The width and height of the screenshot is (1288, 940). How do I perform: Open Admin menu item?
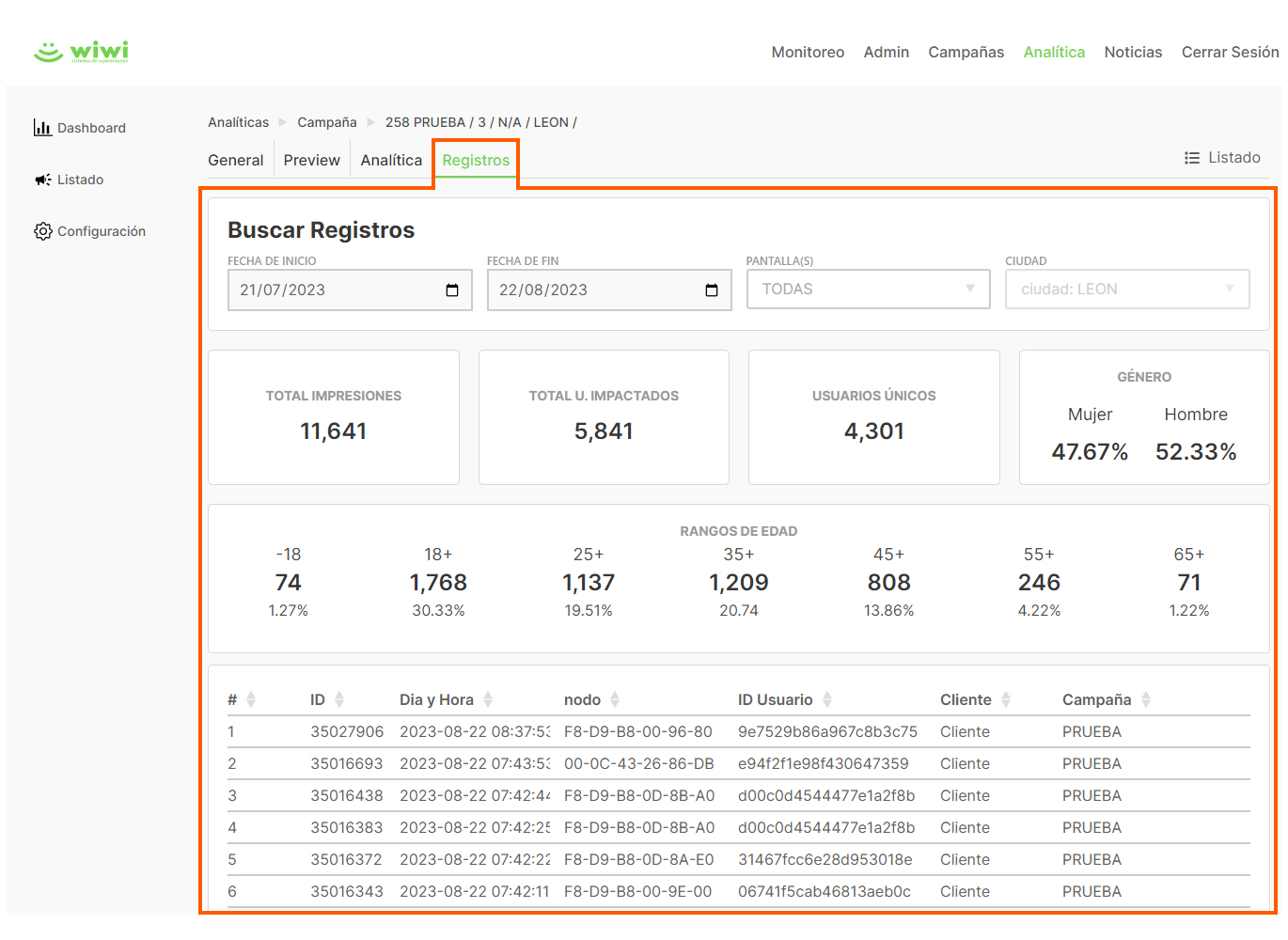point(887,53)
